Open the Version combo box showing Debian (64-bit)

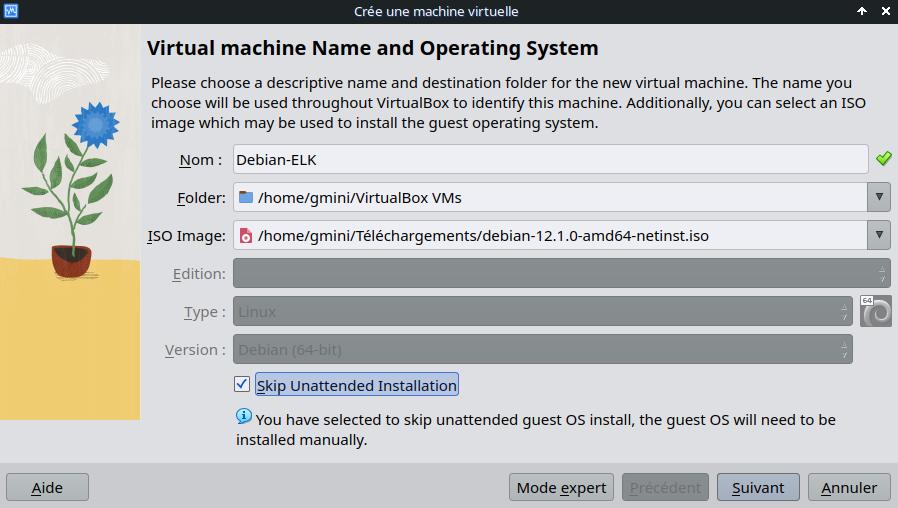[x=543, y=349]
